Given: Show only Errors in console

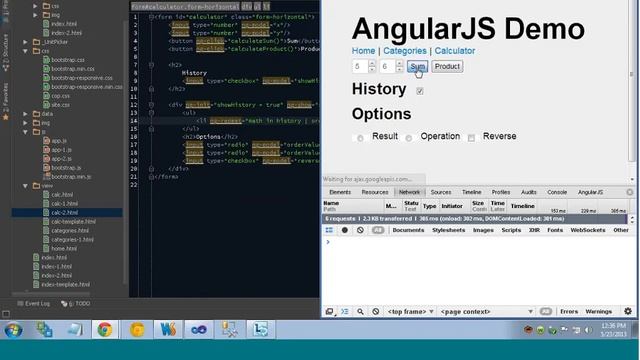Looking at the screenshot, I should point(569,311).
